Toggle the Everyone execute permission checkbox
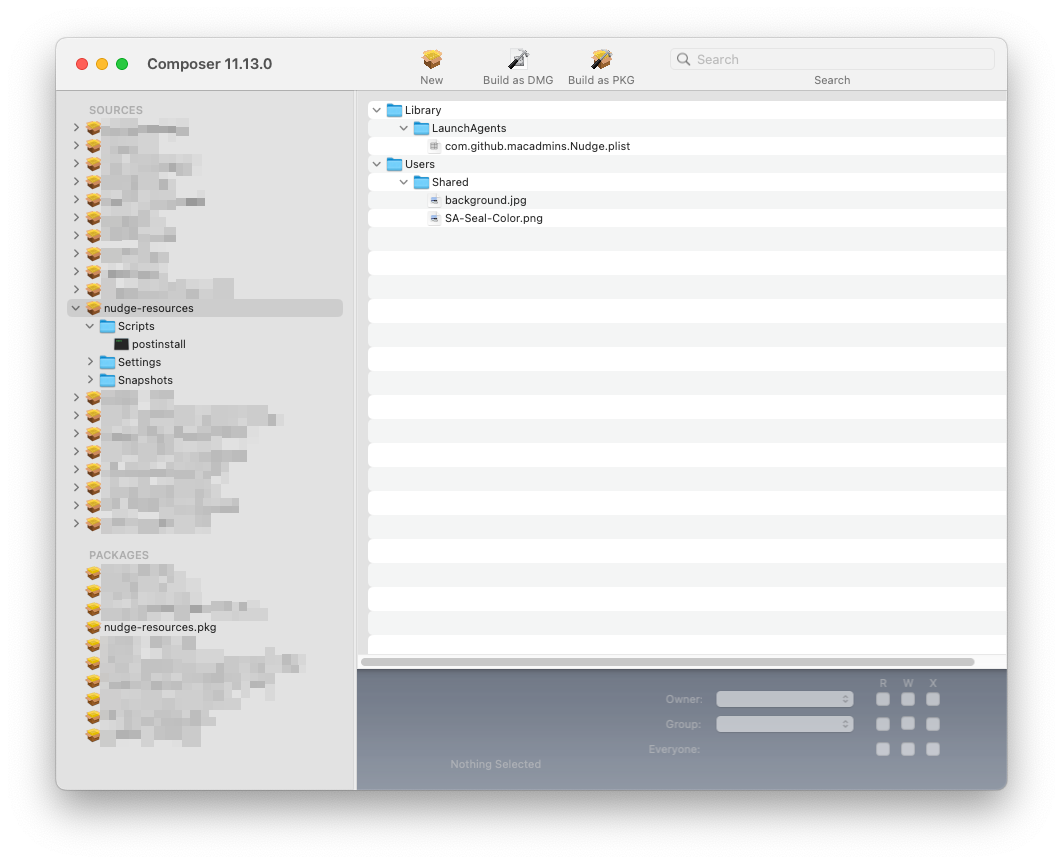 (933, 749)
